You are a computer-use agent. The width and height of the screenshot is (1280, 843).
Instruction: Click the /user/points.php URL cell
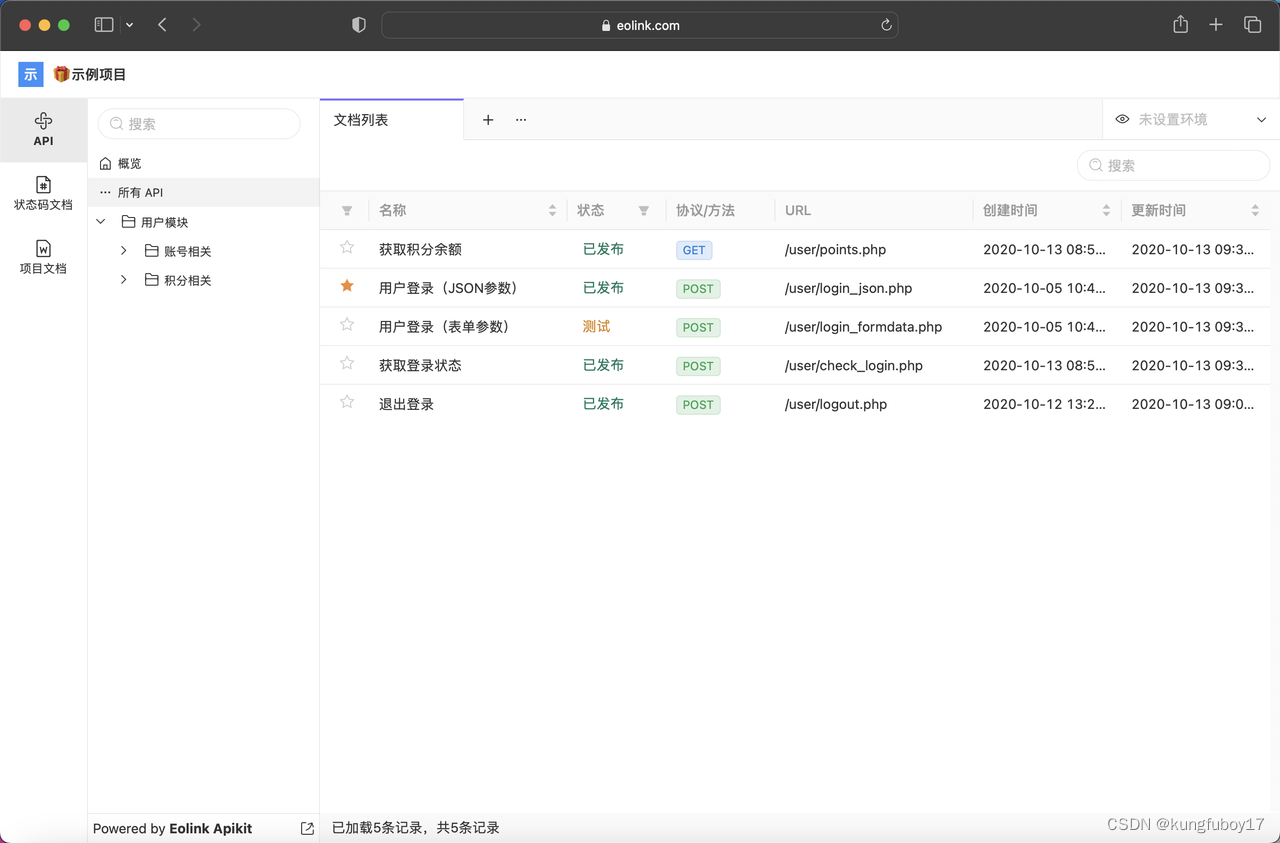[x=835, y=250]
